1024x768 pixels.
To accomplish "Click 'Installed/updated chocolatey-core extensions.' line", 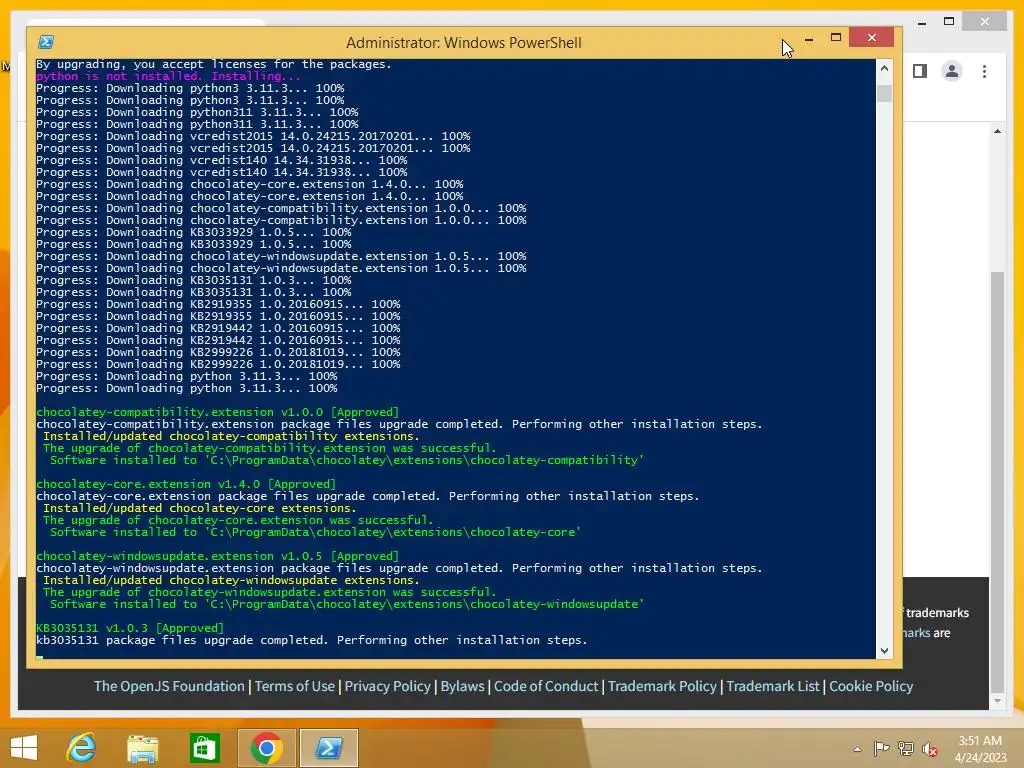I will (x=200, y=508).
